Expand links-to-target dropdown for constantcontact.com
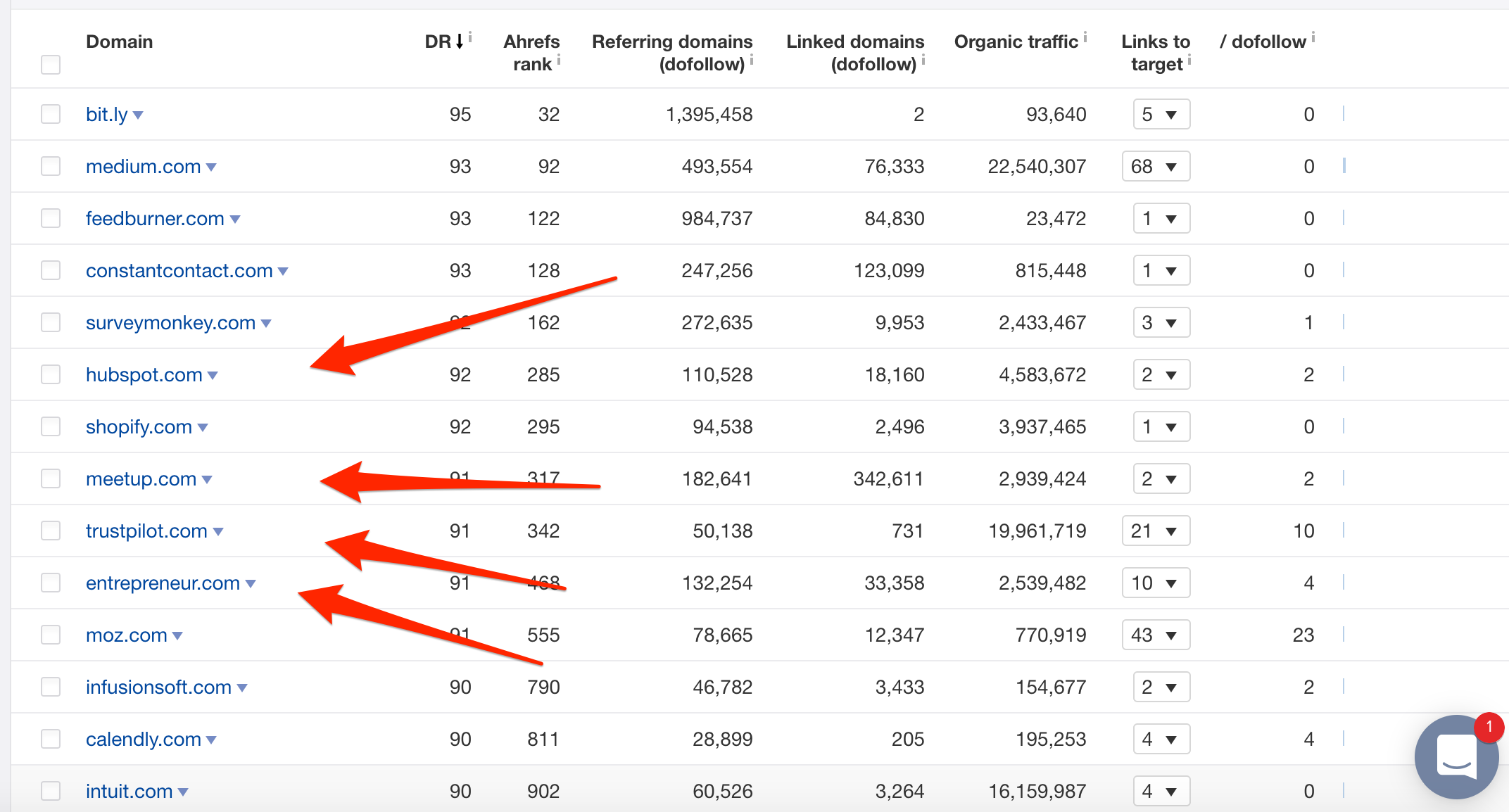 click(1161, 270)
